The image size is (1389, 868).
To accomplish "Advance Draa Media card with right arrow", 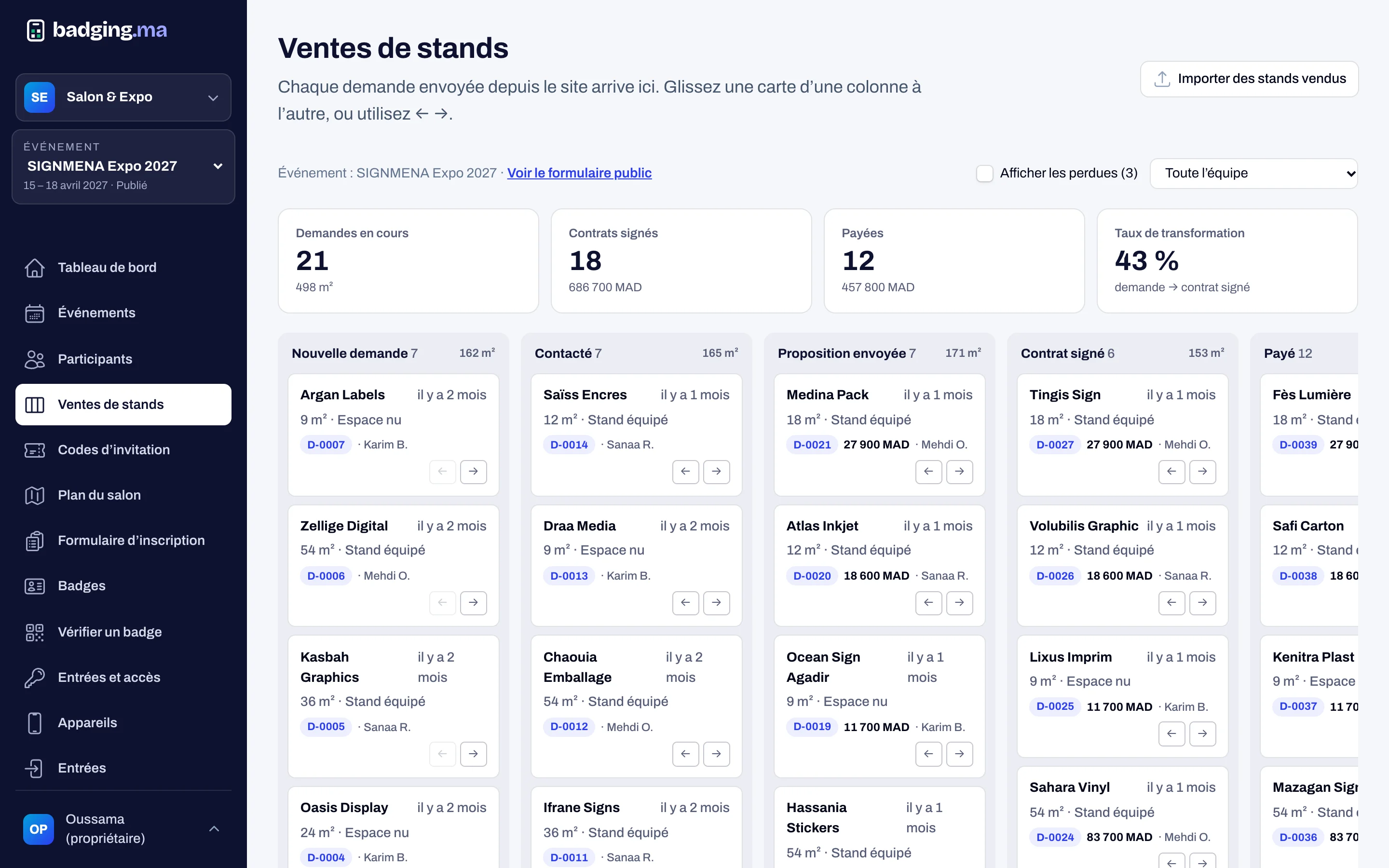I will click(x=716, y=602).
